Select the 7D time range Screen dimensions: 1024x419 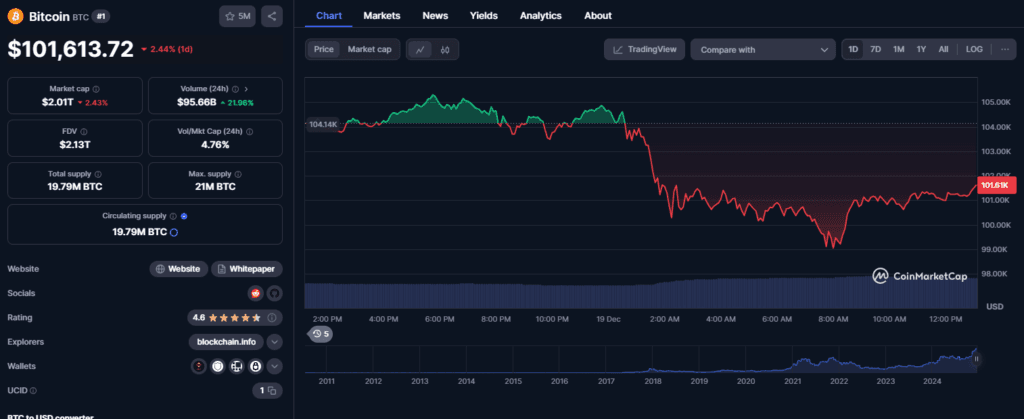876,50
